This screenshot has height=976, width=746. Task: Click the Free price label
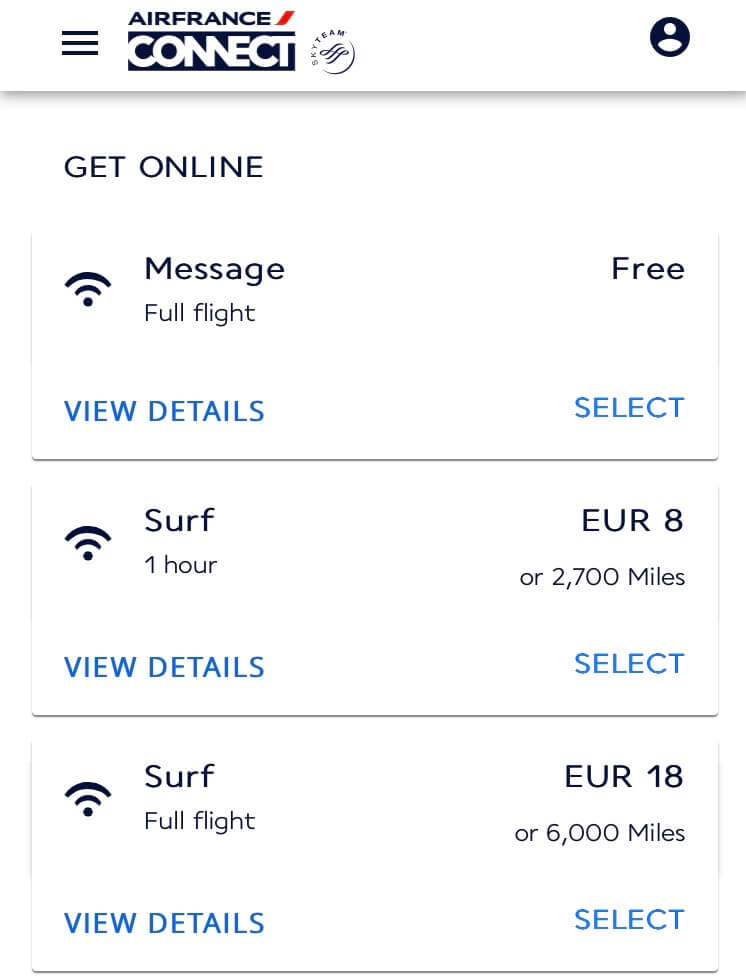click(x=648, y=269)
